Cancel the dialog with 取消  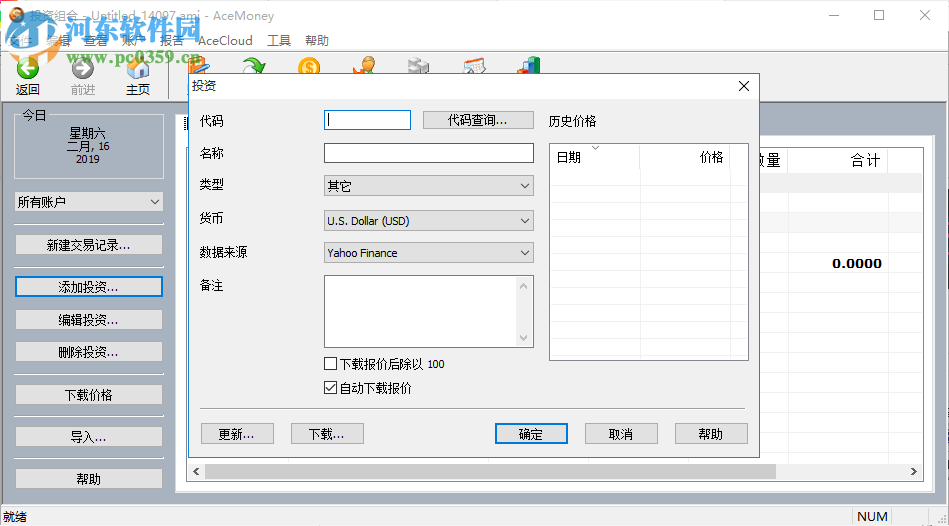[x=621, y=434]
